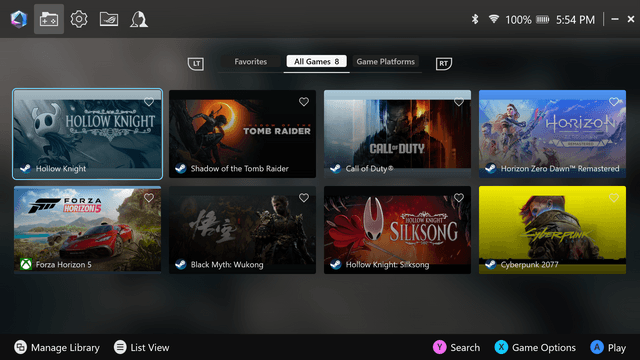Viewport: 640px width, 360px height.
Task: Click the Bluetooth status icon
Action: point(475,19)
